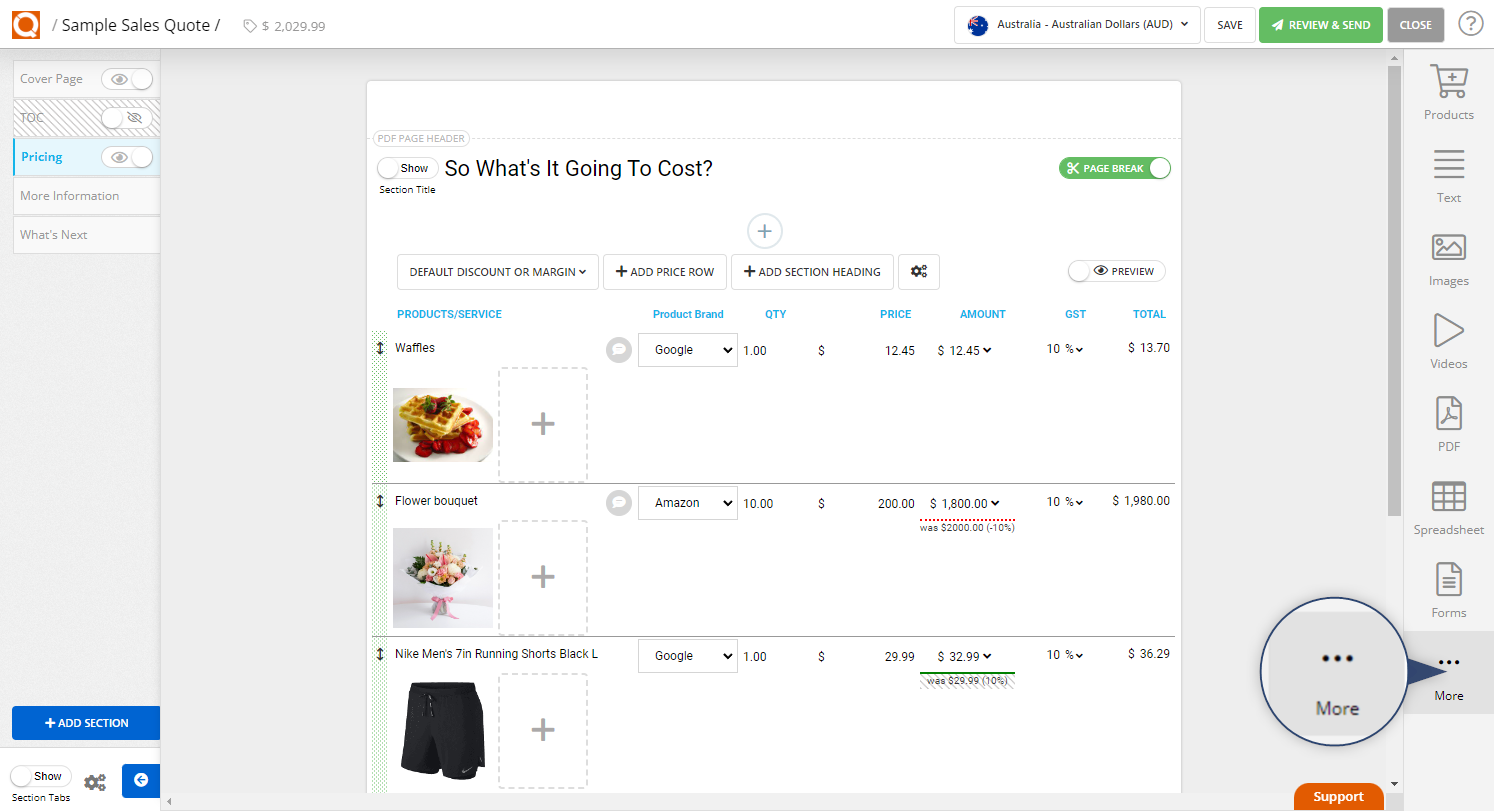Click the Add Section button

point(86,723)
